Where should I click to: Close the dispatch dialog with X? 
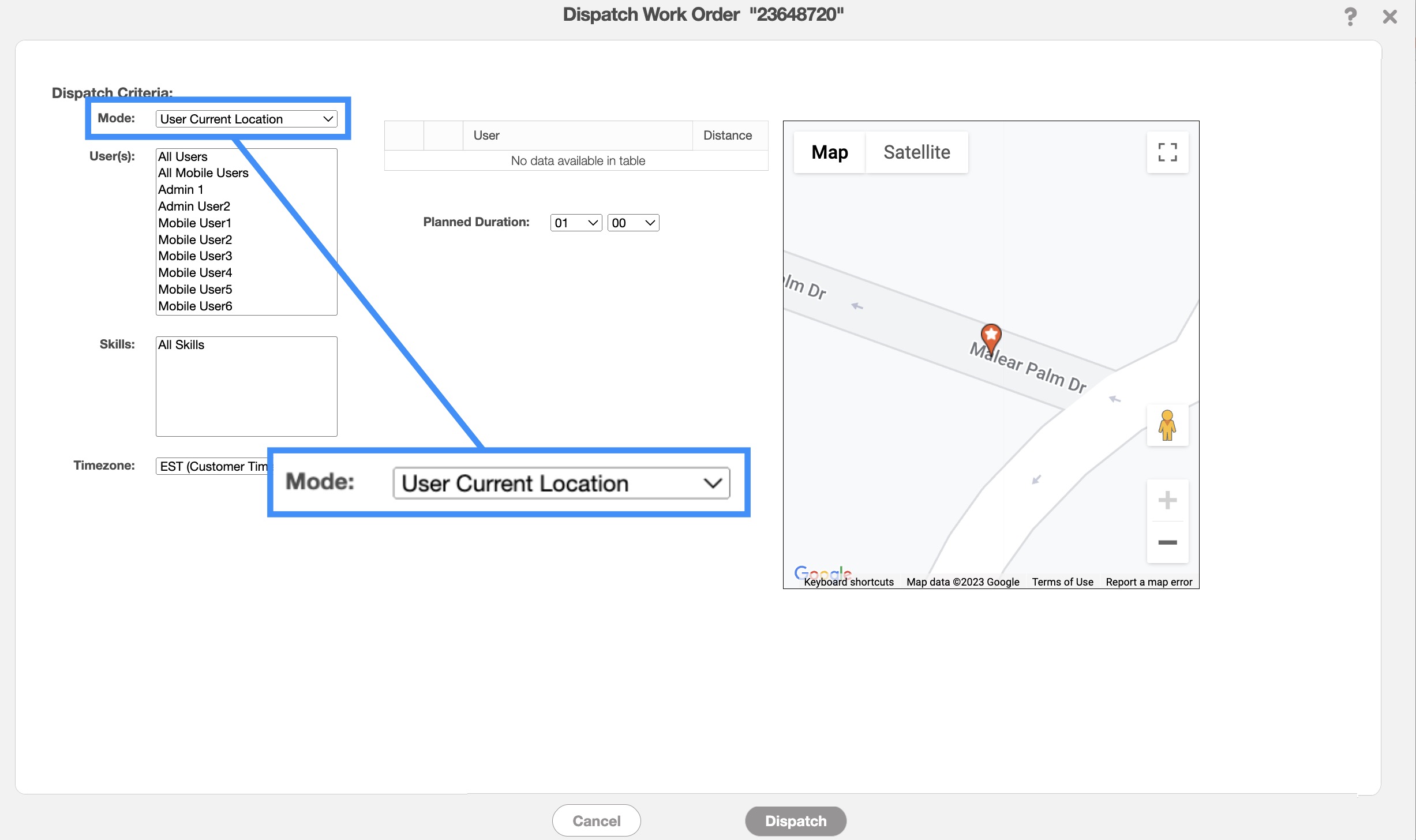(x=1390, y=16)
